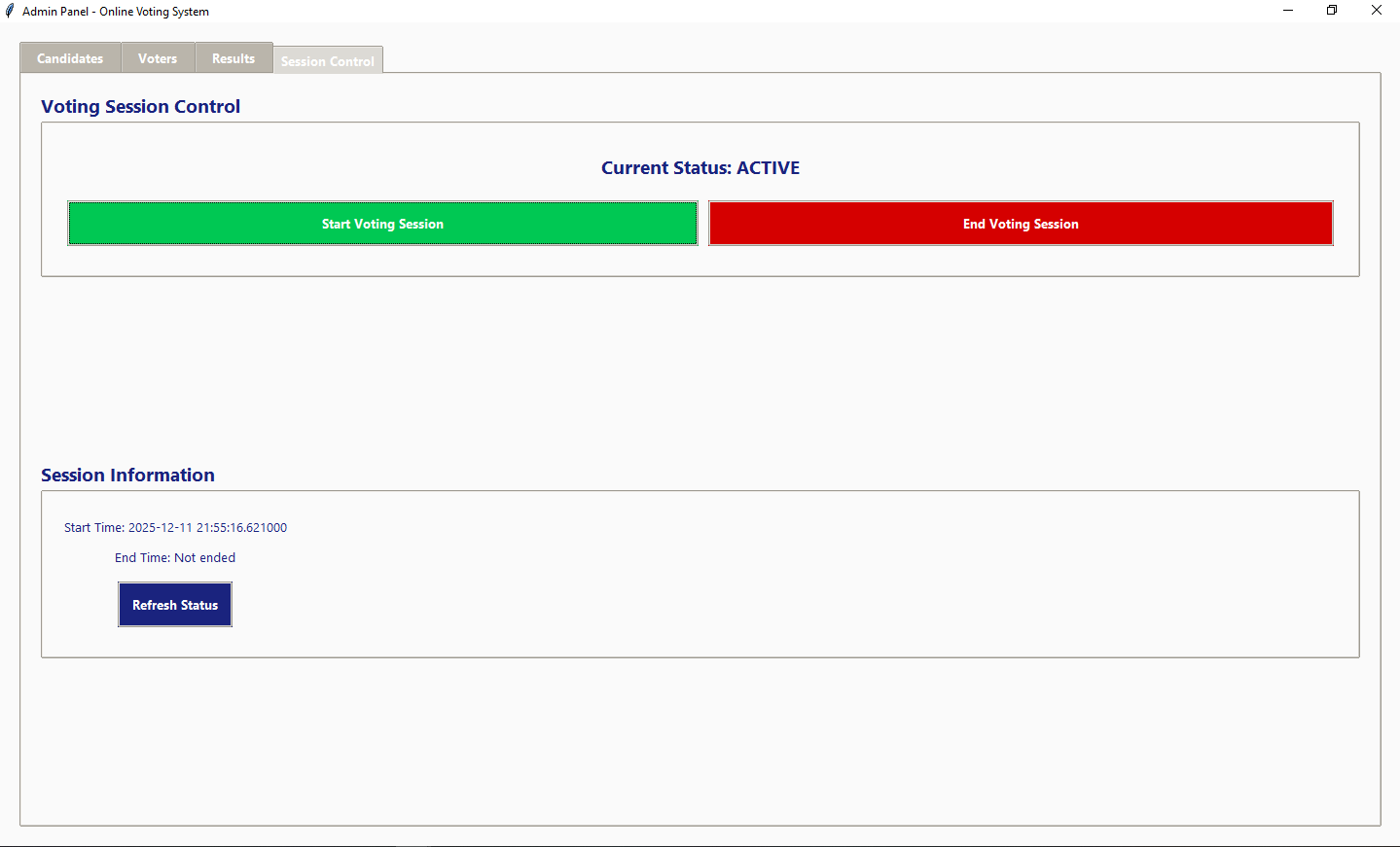
Task: Click the green Start Voting Session button
Action: [382, 223]
